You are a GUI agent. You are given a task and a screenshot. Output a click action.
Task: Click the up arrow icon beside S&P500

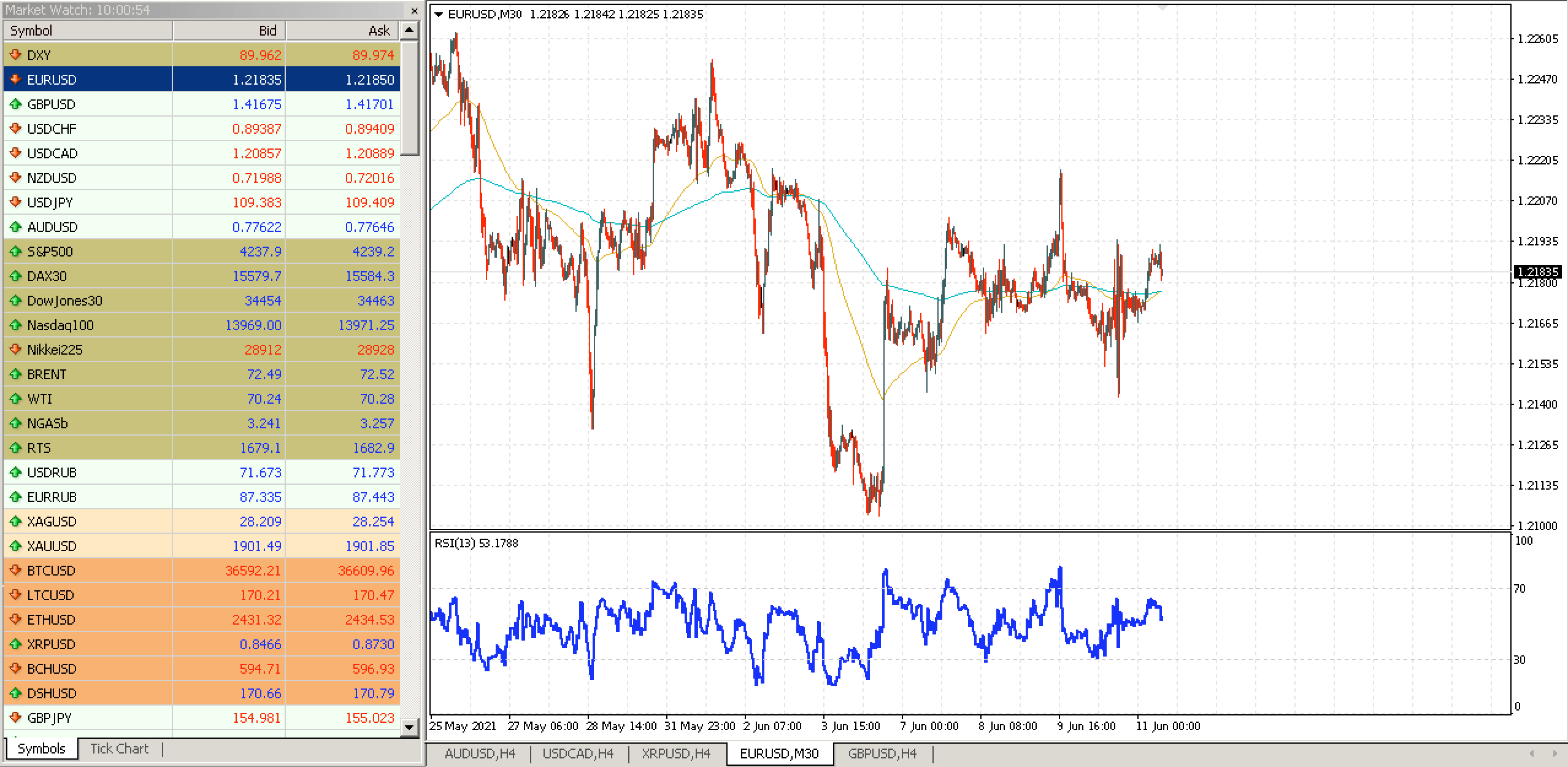(15, 252)
